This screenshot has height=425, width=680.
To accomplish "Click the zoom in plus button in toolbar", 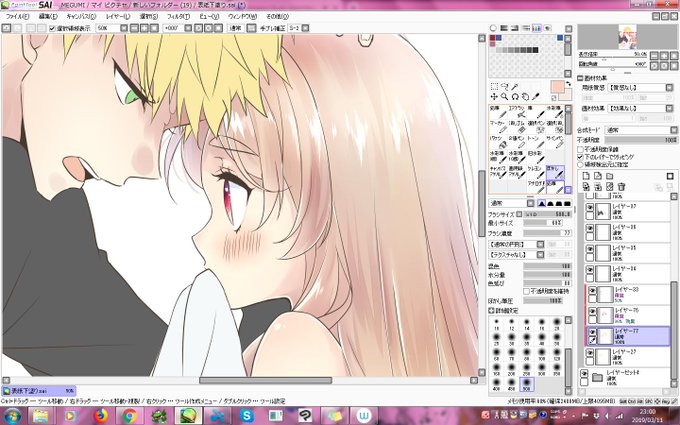I will (144, 28).
